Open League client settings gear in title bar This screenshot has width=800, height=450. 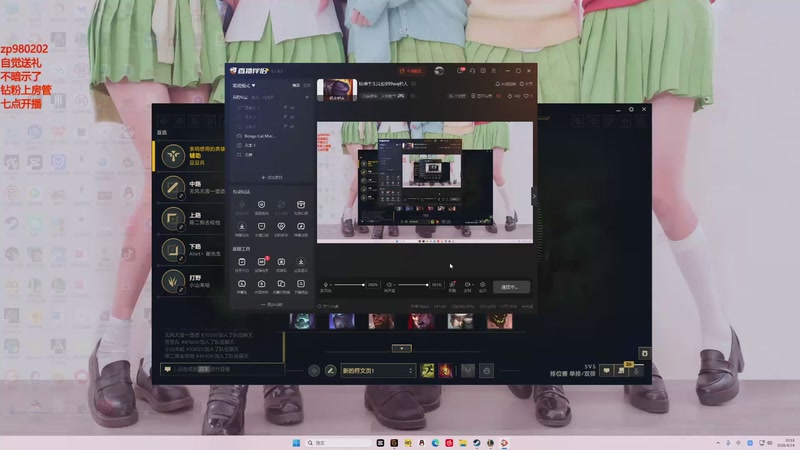tap(631, 109)
